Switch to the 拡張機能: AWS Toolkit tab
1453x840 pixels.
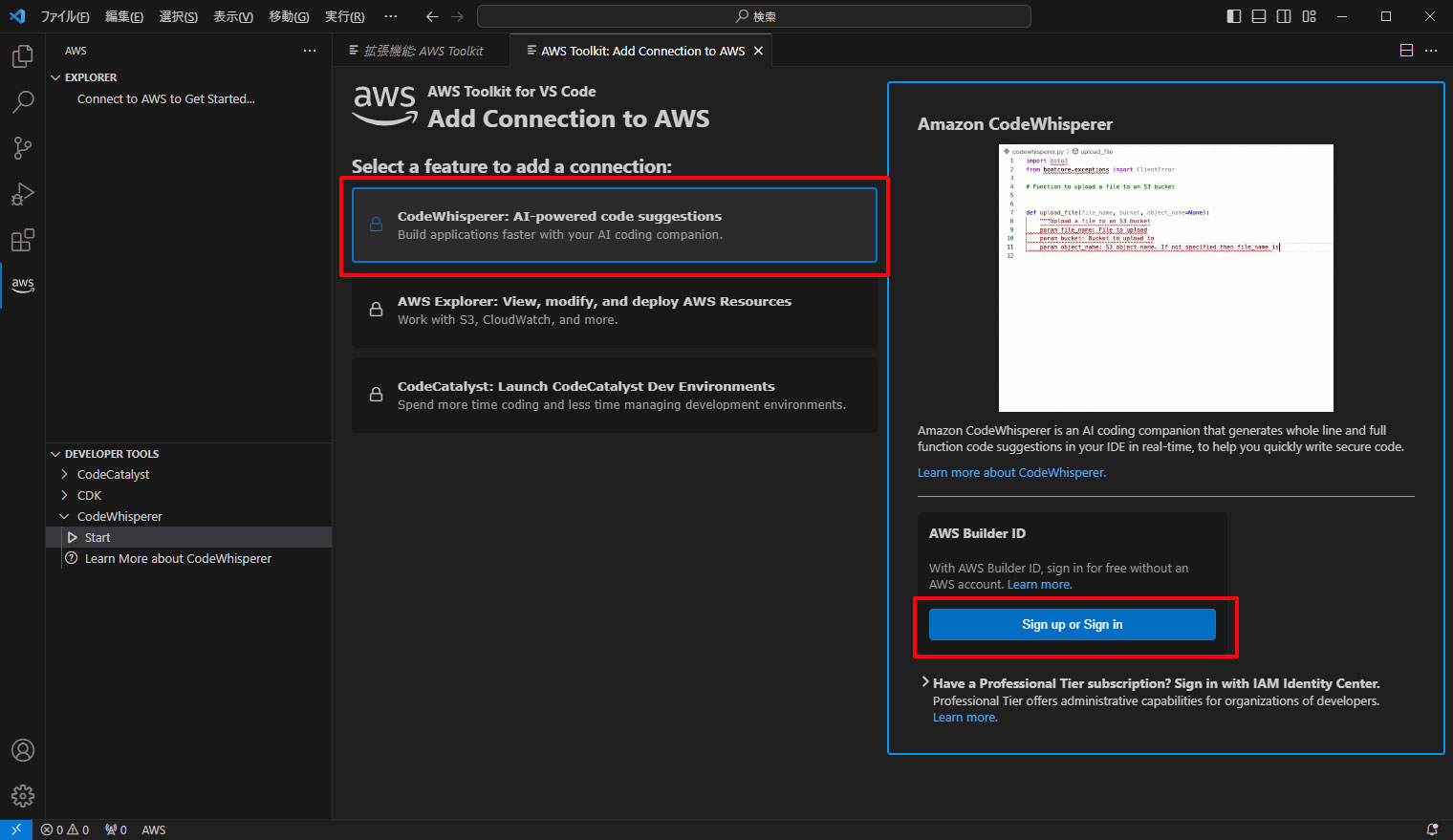[422, 51]
